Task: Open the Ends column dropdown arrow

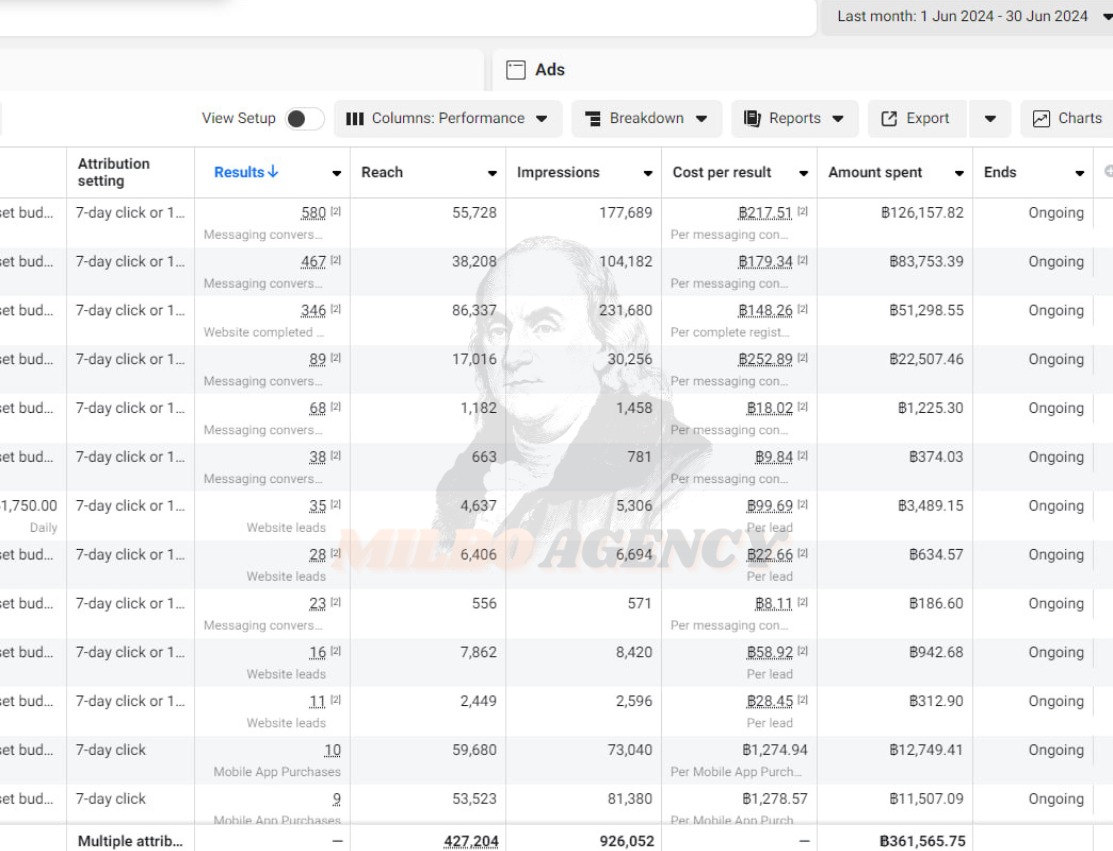Action: tap(1080, 173)
